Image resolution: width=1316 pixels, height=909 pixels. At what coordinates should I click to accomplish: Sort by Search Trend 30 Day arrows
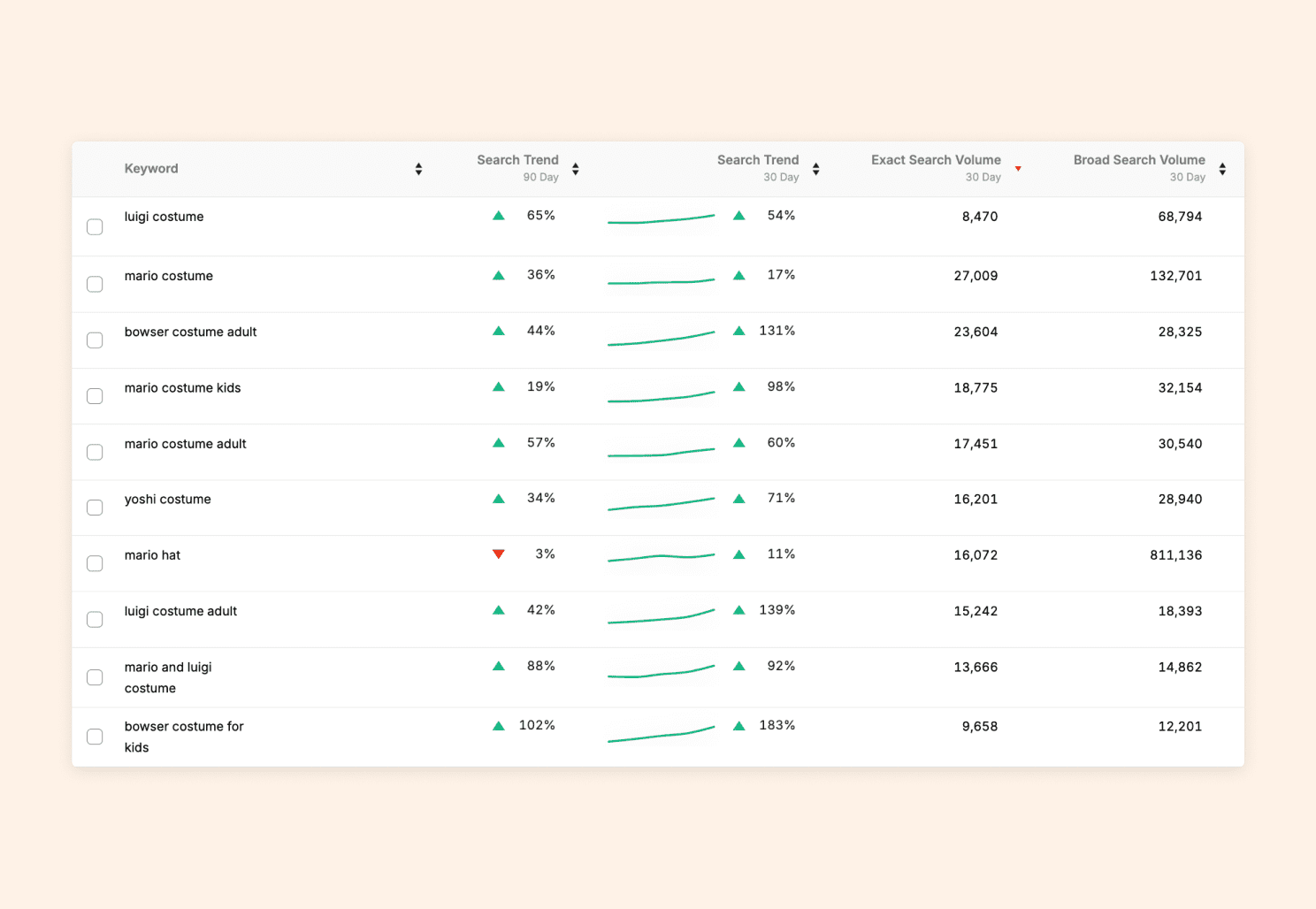815,169
